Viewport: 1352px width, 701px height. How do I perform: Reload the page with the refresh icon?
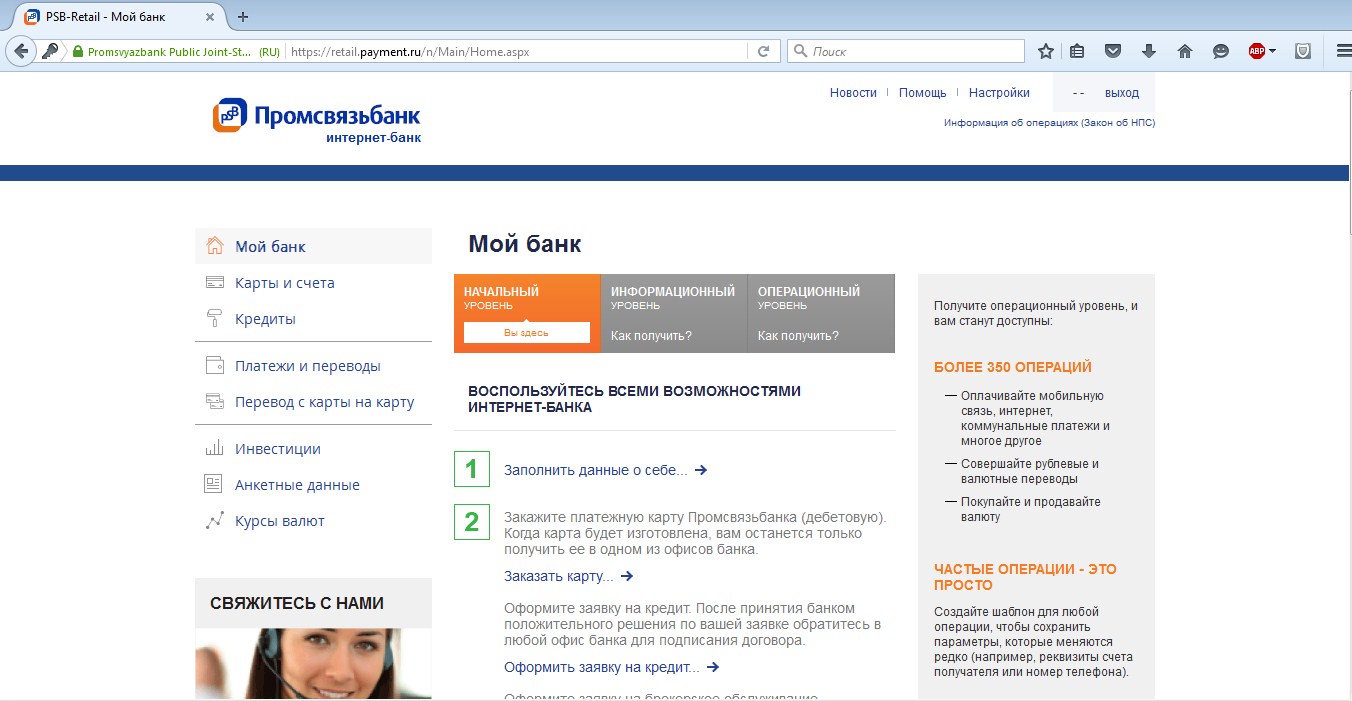click(x=763, y=51)
